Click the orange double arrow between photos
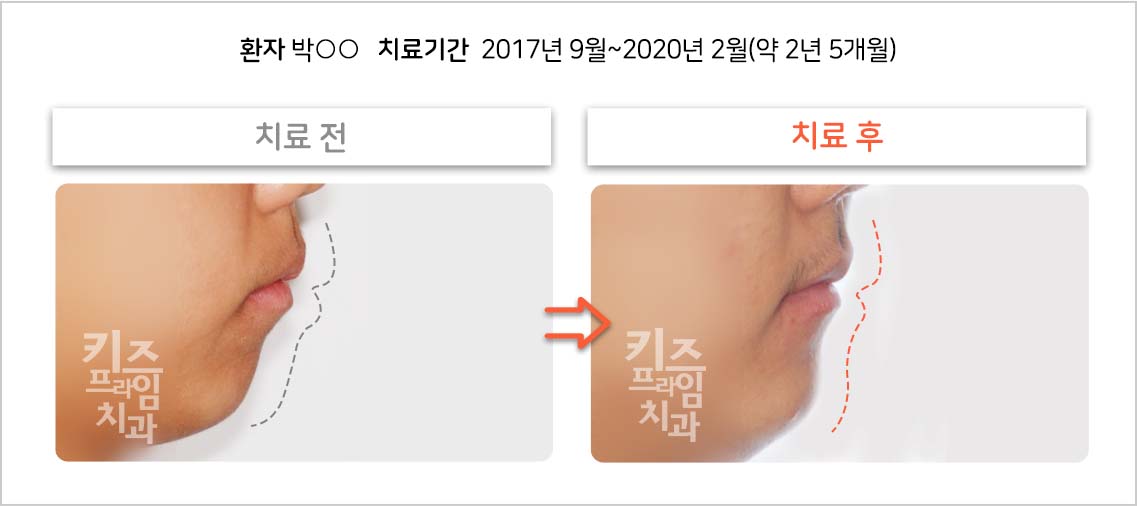Viewport: 1137px width, 506px height. (574, 323)
